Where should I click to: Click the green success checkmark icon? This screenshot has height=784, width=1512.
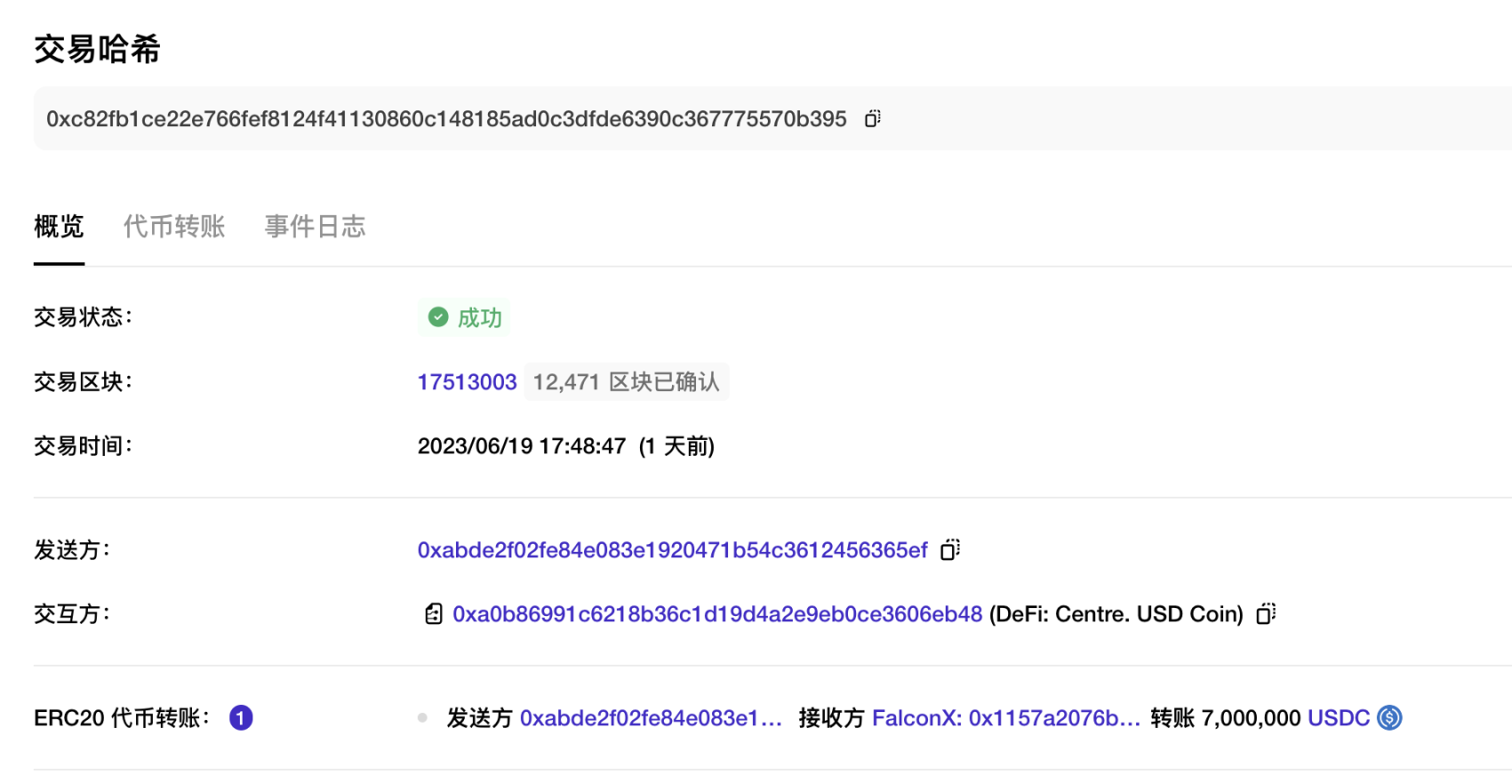[438, 317]
